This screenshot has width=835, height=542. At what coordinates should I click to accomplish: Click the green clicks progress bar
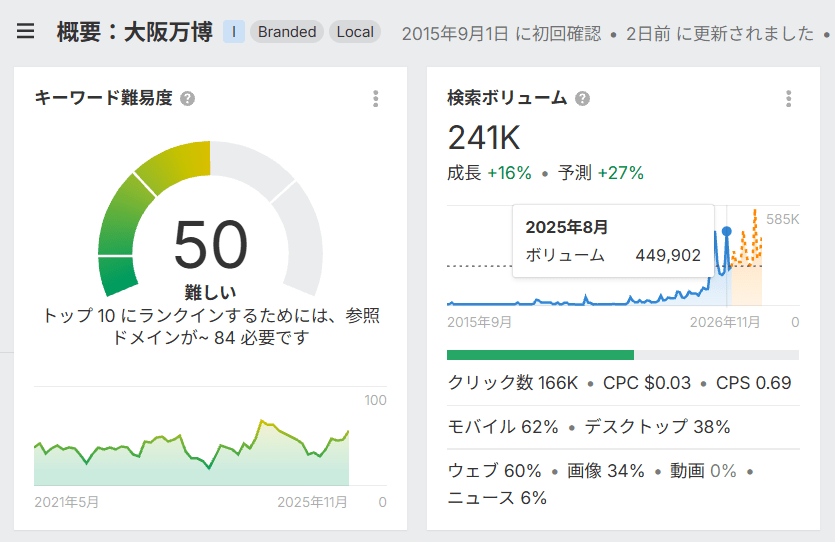pos(540,355)
